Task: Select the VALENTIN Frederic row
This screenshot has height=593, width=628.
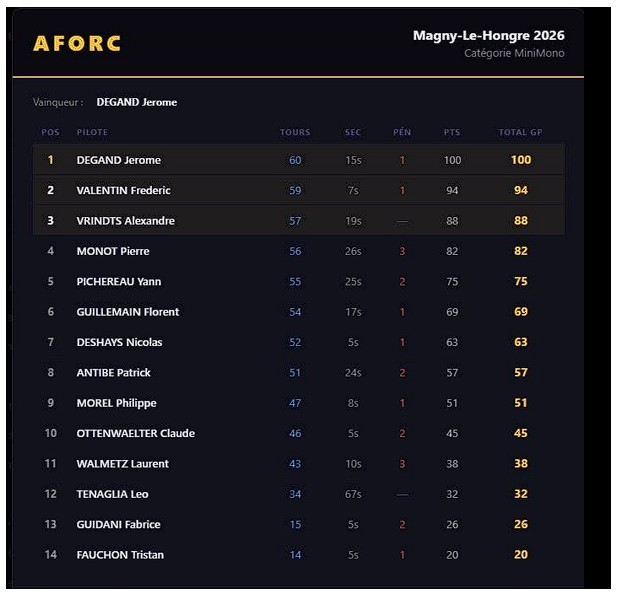Action: pos(299,190)
